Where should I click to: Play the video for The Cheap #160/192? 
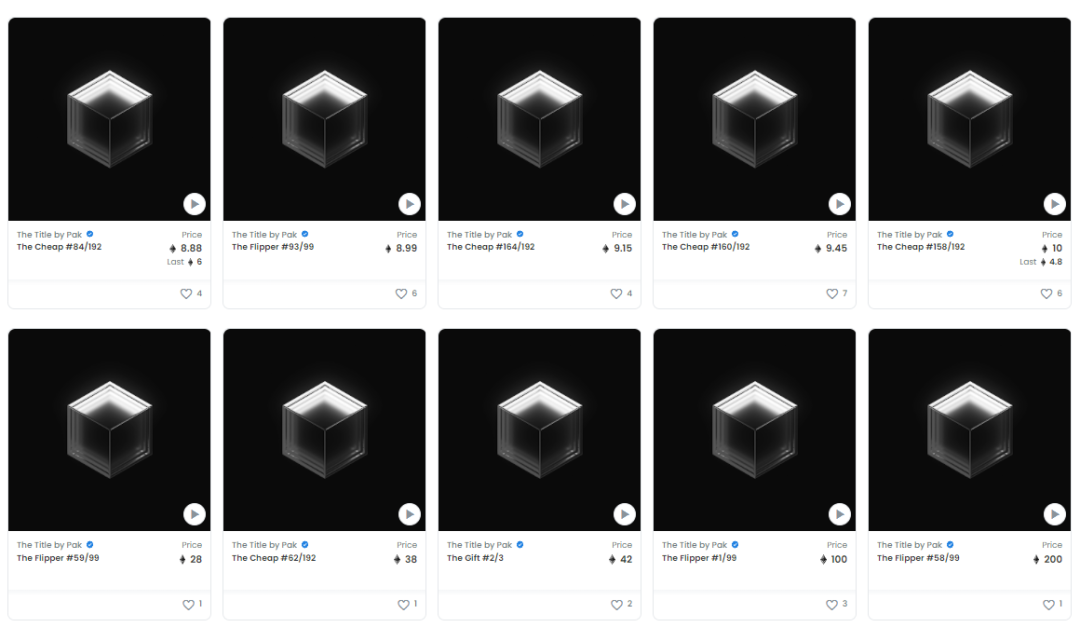click(x=839, y=204)
